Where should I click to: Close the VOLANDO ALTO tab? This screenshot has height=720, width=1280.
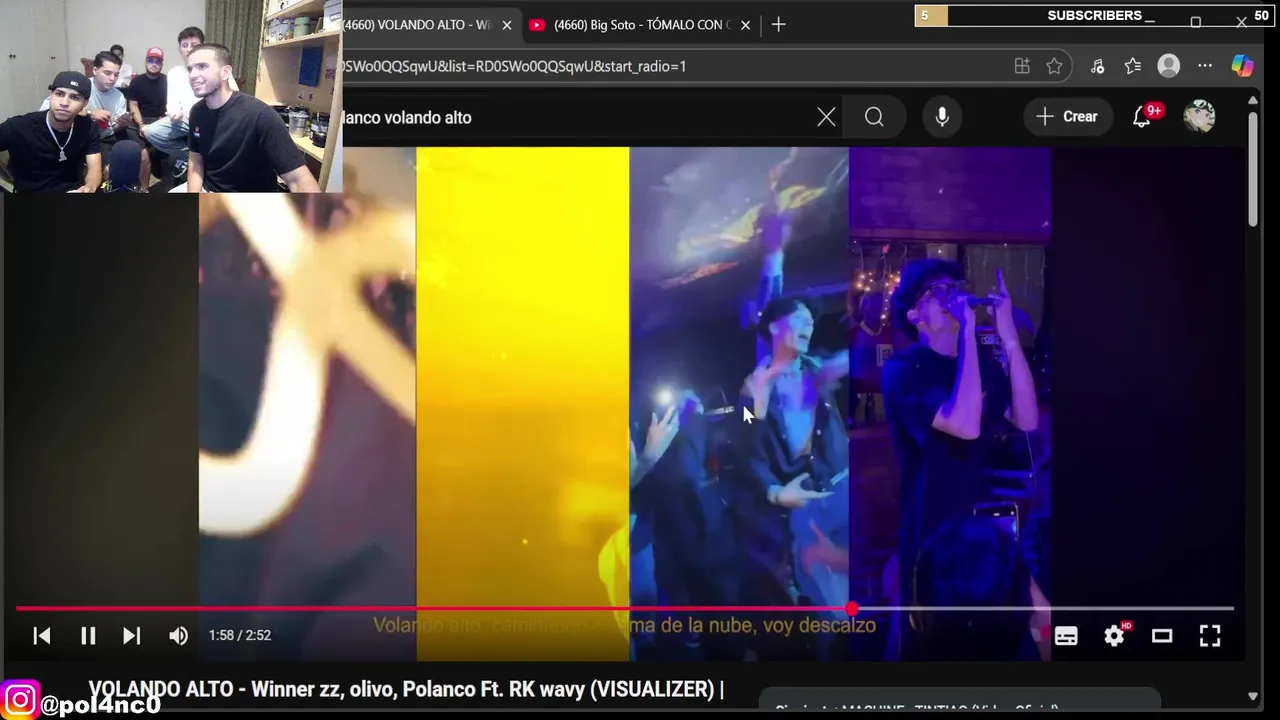coord(508,25)
